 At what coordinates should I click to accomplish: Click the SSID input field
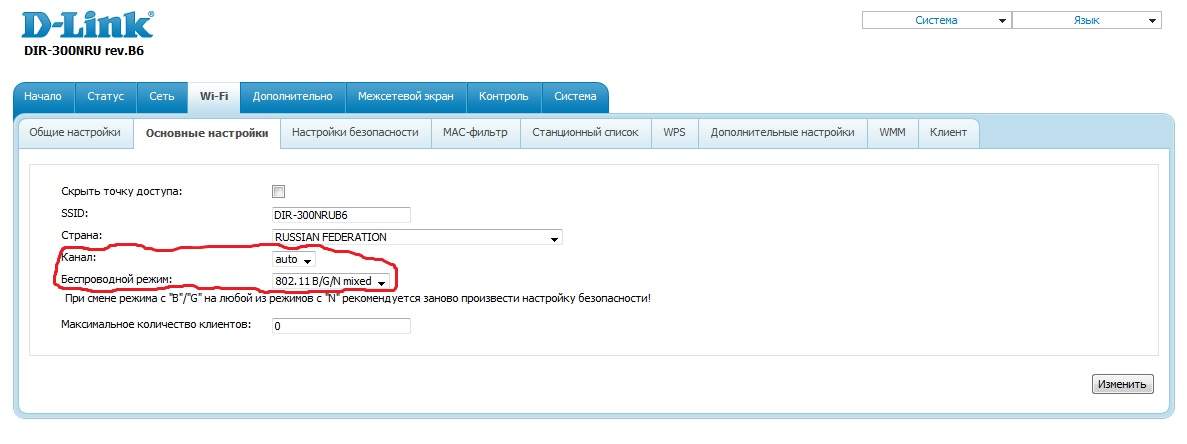pos(341,215)
